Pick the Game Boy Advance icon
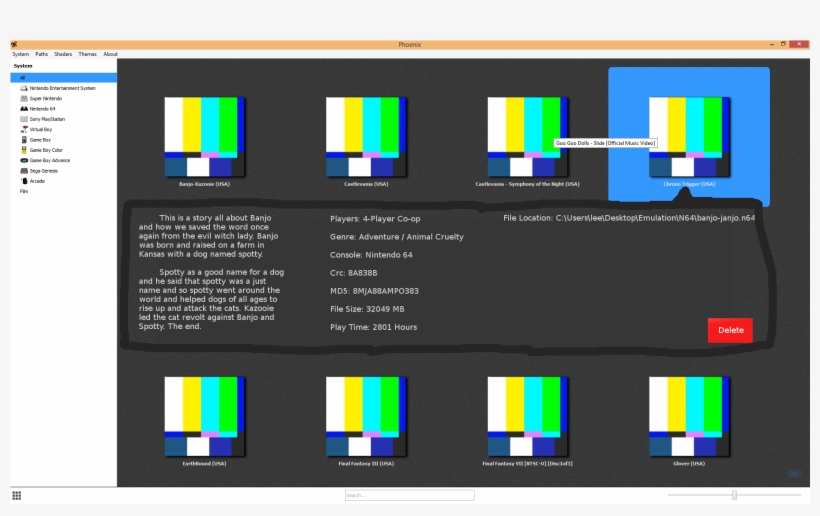 click(x=24, y=160)
